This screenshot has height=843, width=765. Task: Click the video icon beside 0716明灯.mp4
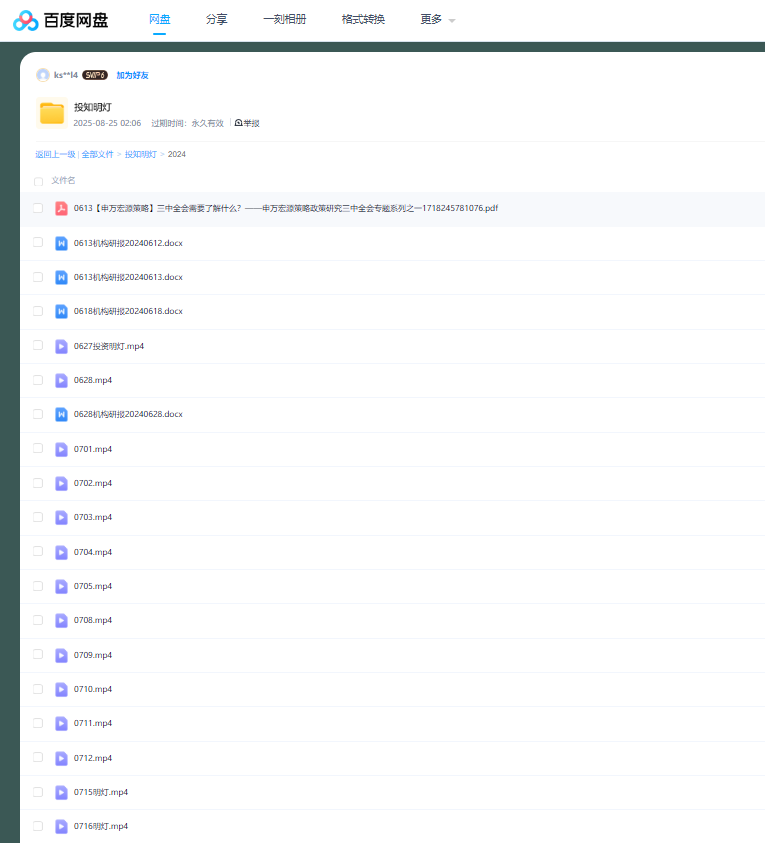(x=61, y=826)
